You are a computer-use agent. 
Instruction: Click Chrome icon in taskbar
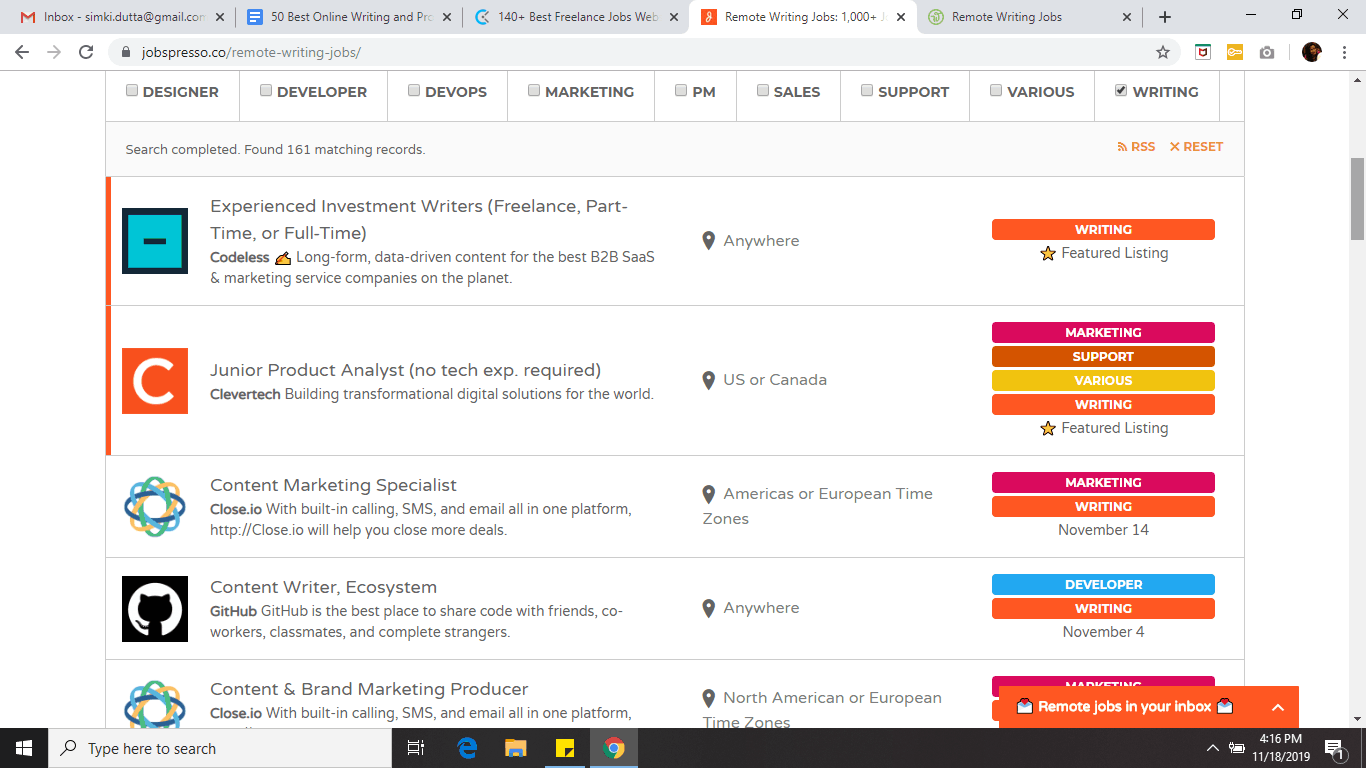pyautogui.click(x=614, y=748)
